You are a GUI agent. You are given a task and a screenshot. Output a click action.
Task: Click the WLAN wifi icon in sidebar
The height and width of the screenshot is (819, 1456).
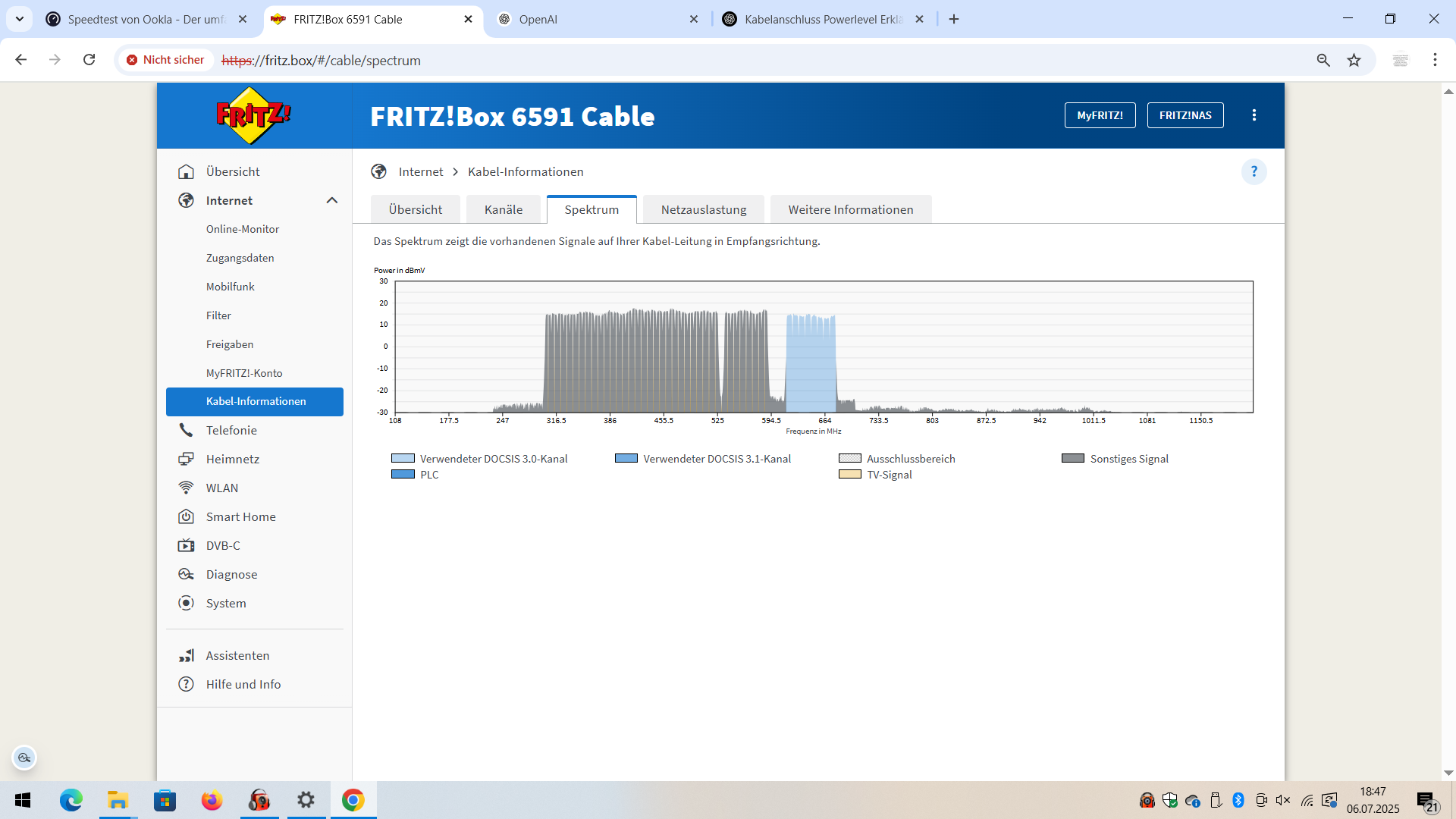pos(186,488)
